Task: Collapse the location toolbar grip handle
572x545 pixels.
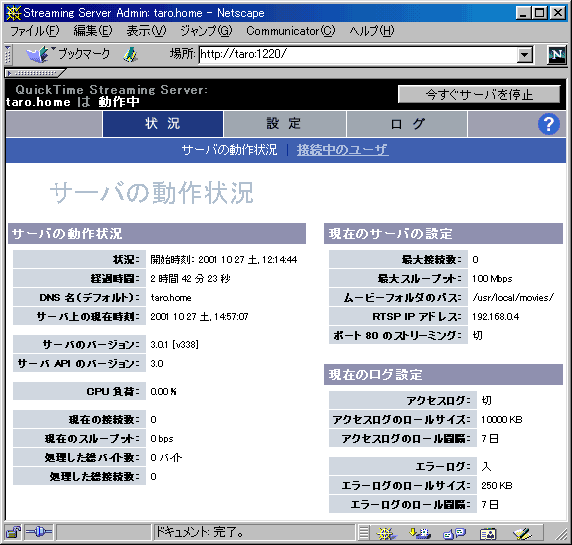Action: click(x=8, y=55)
